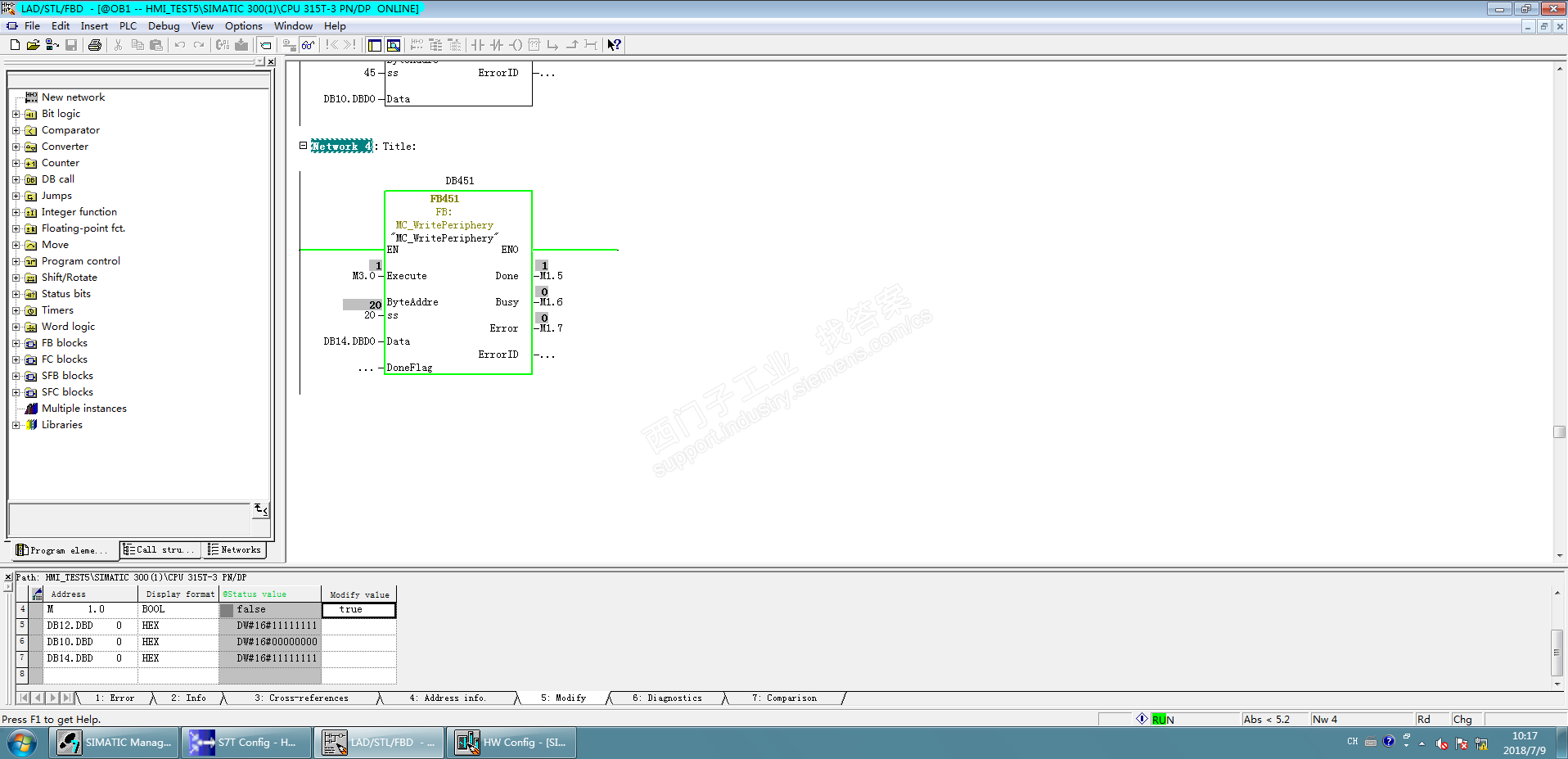Screen dimensions: 1568x759
Task: Toggle program status monitoring (glasses icon)
Action: (x=308, y=45)
